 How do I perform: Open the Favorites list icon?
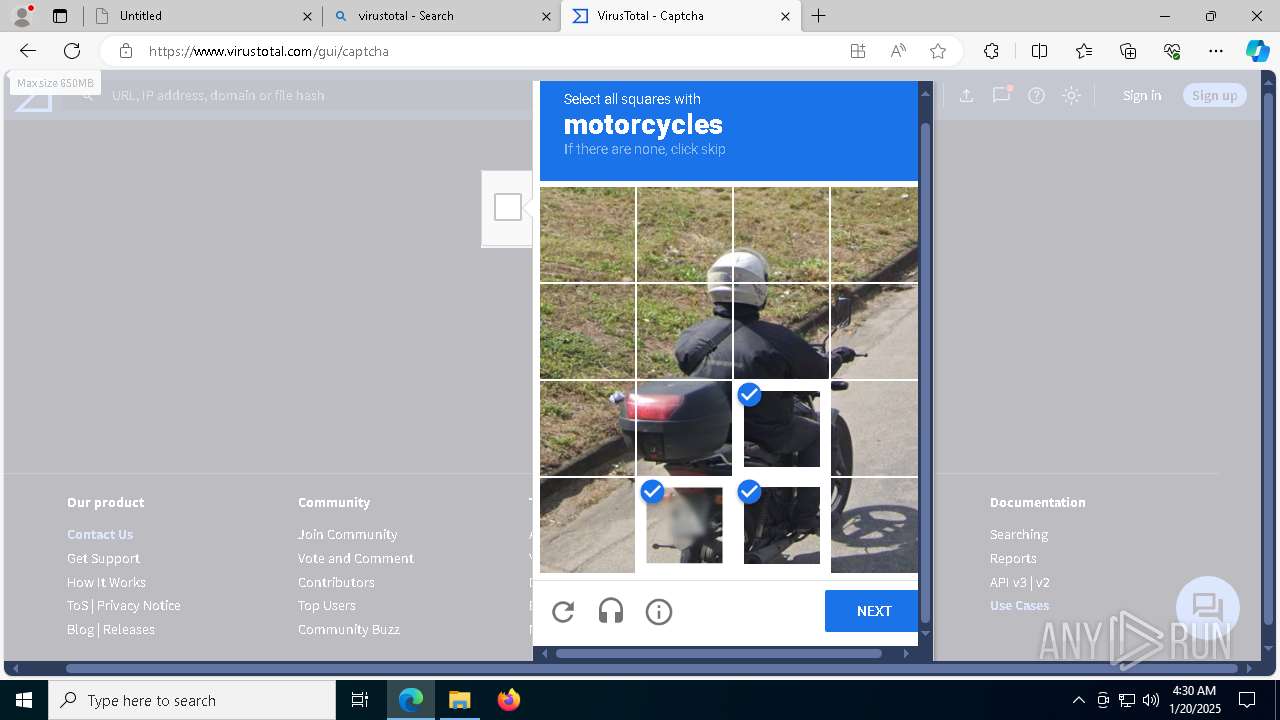[1084, 51]
